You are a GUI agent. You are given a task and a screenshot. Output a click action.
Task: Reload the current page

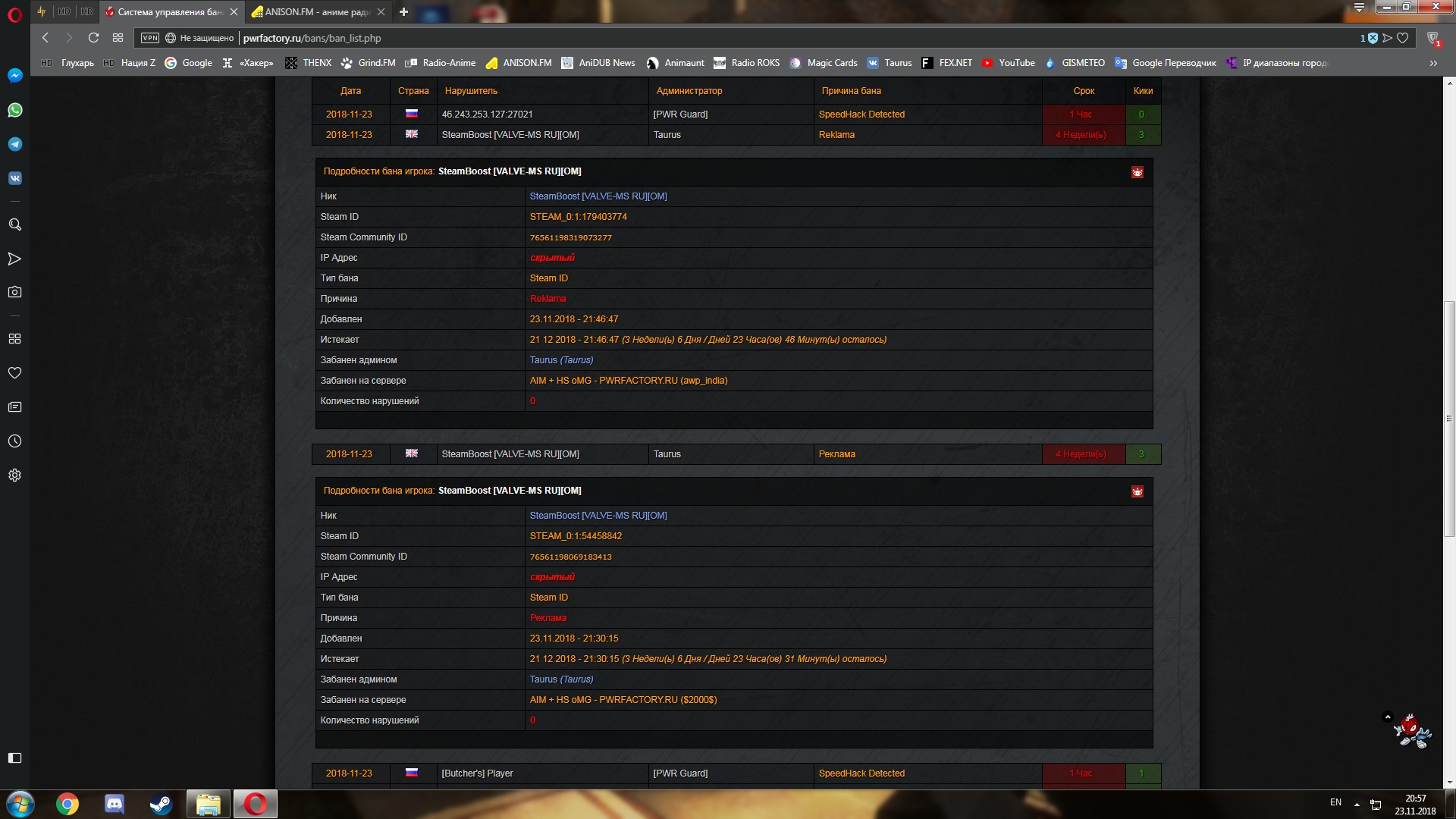click(x=93, y=38)
